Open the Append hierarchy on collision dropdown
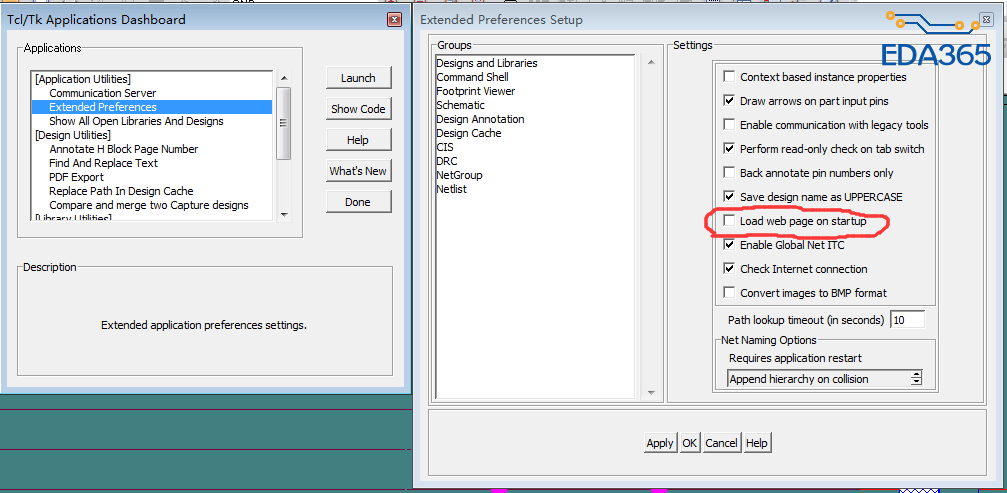This screenshot has height=493, width=1007. (x=825, y=379)
